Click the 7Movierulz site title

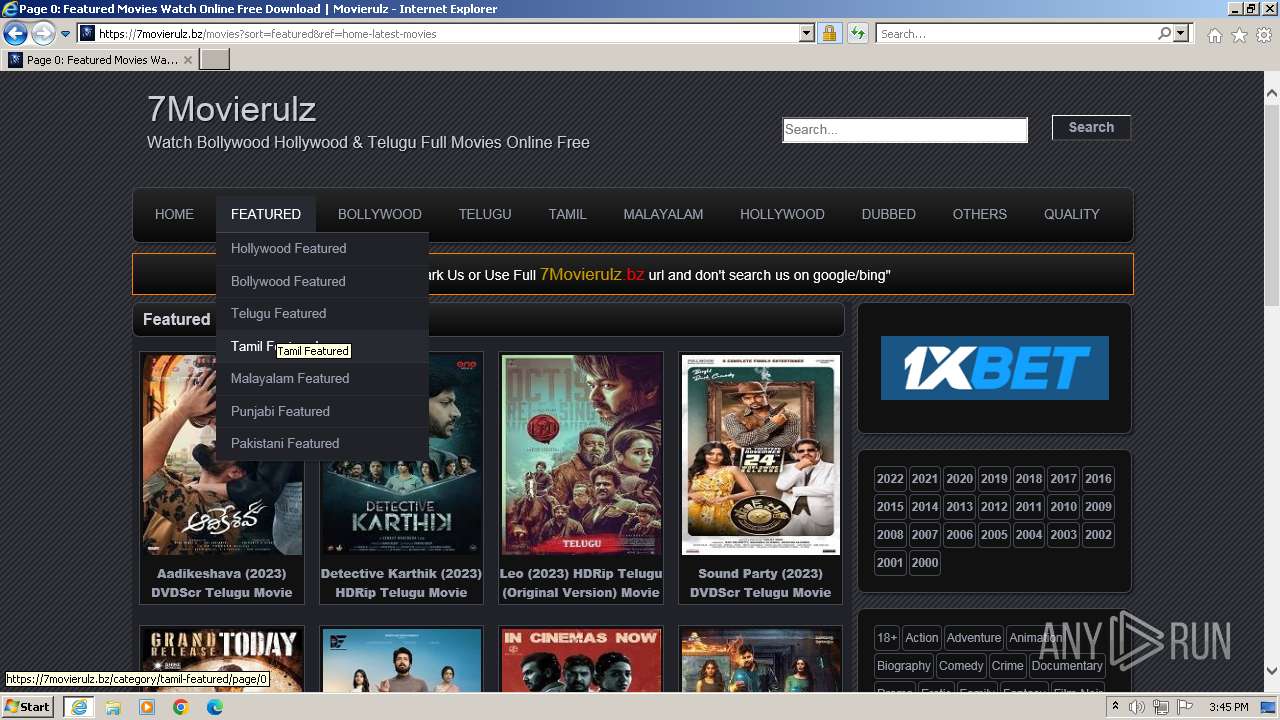pyautogui.click(x=231, y=108)
